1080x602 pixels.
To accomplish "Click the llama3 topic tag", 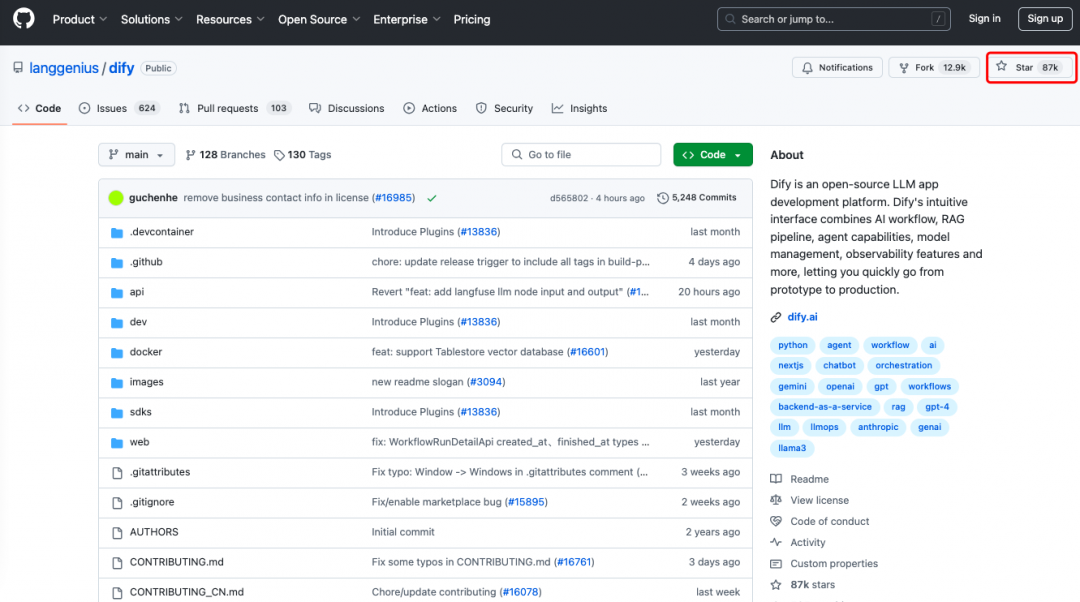I will [791, 448].
